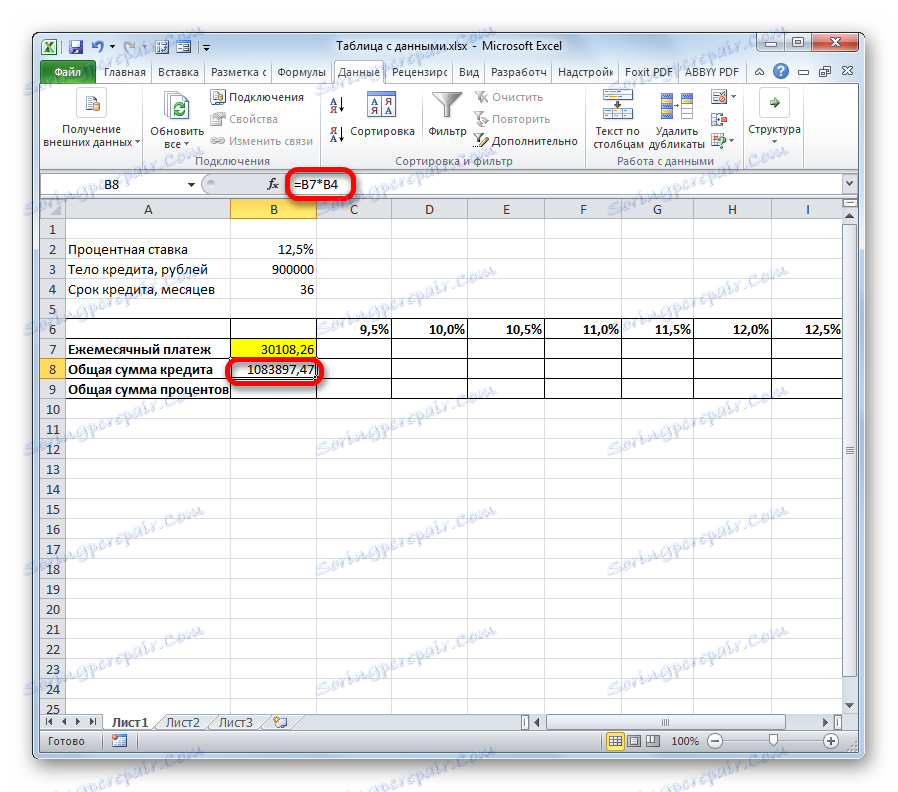Click the 100% zoom level
Image resolution: width=898 pixels, height=792 pixels.
[685, 742]
